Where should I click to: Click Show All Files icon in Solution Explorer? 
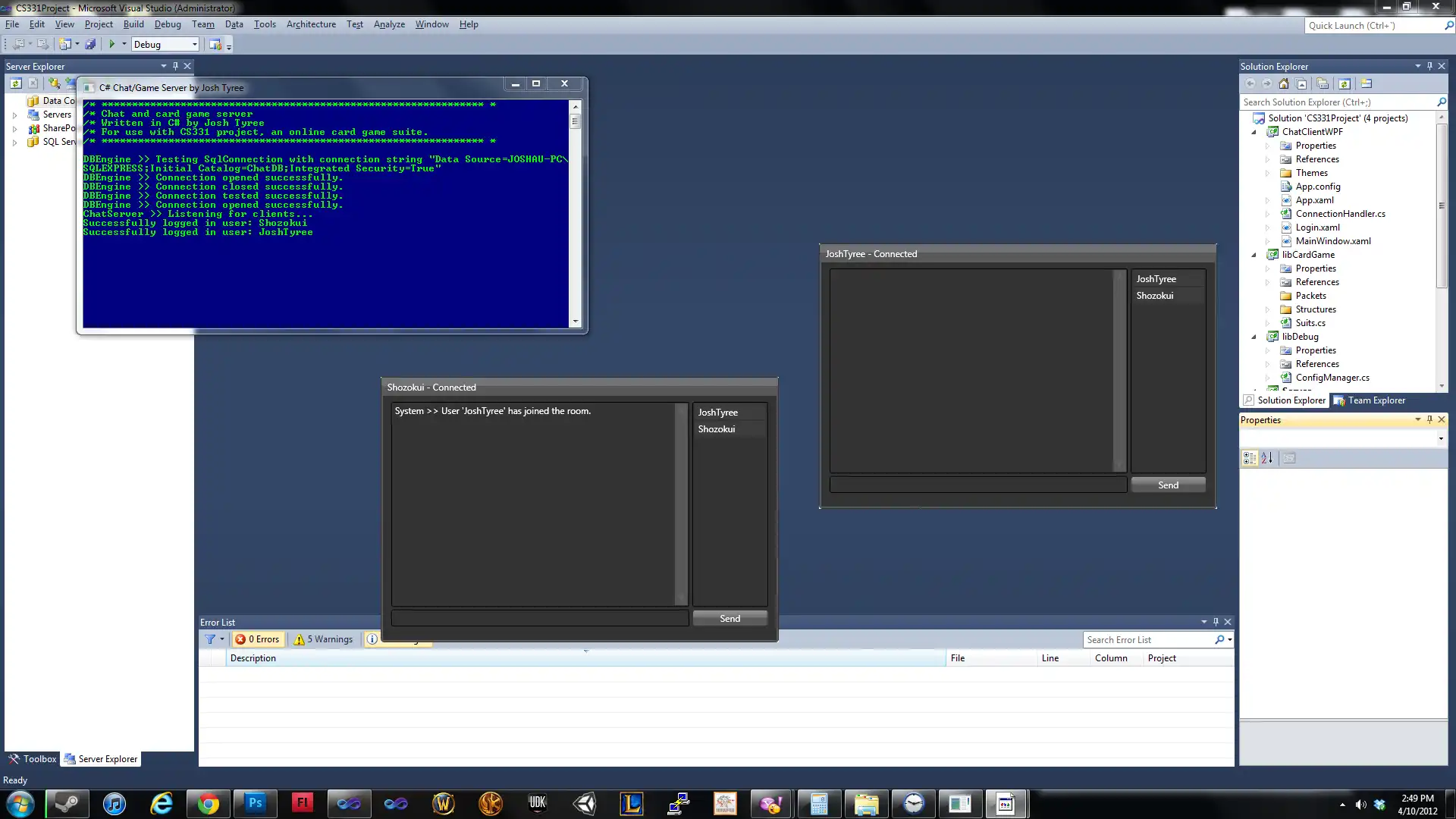click(1323, 84)
